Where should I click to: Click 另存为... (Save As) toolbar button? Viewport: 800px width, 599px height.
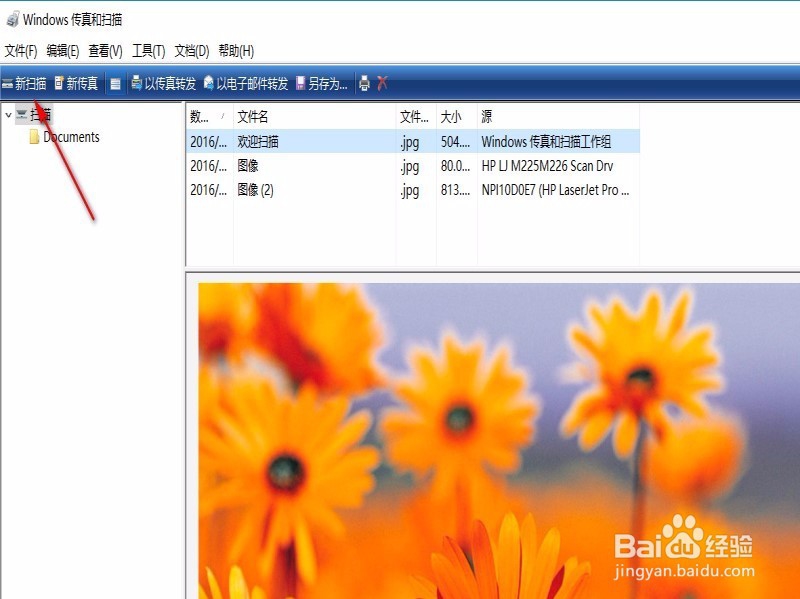tap(322, 83)
